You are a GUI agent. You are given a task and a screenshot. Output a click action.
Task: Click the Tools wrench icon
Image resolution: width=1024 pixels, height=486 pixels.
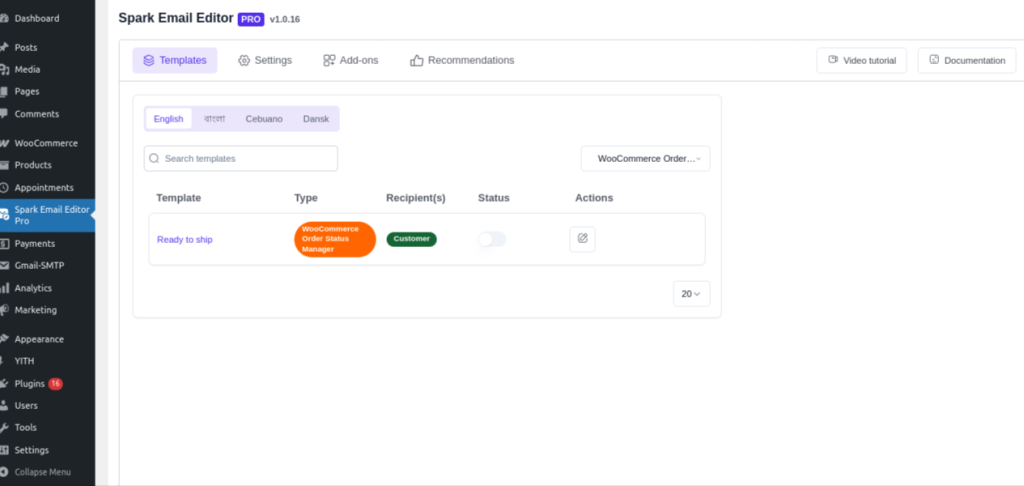point(4,428)
